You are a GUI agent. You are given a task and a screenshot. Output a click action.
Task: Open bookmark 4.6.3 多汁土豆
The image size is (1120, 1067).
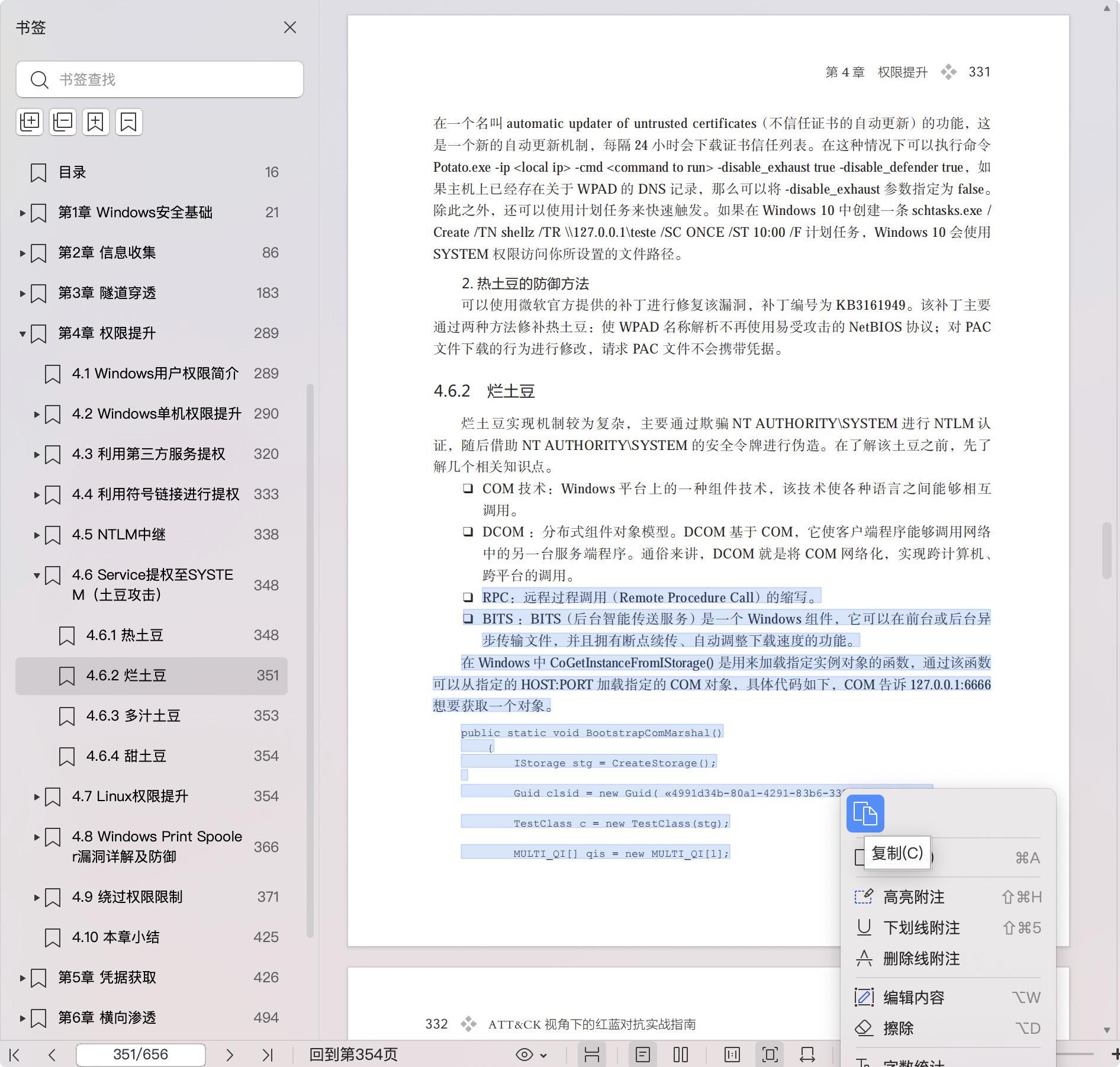(133, 716)
